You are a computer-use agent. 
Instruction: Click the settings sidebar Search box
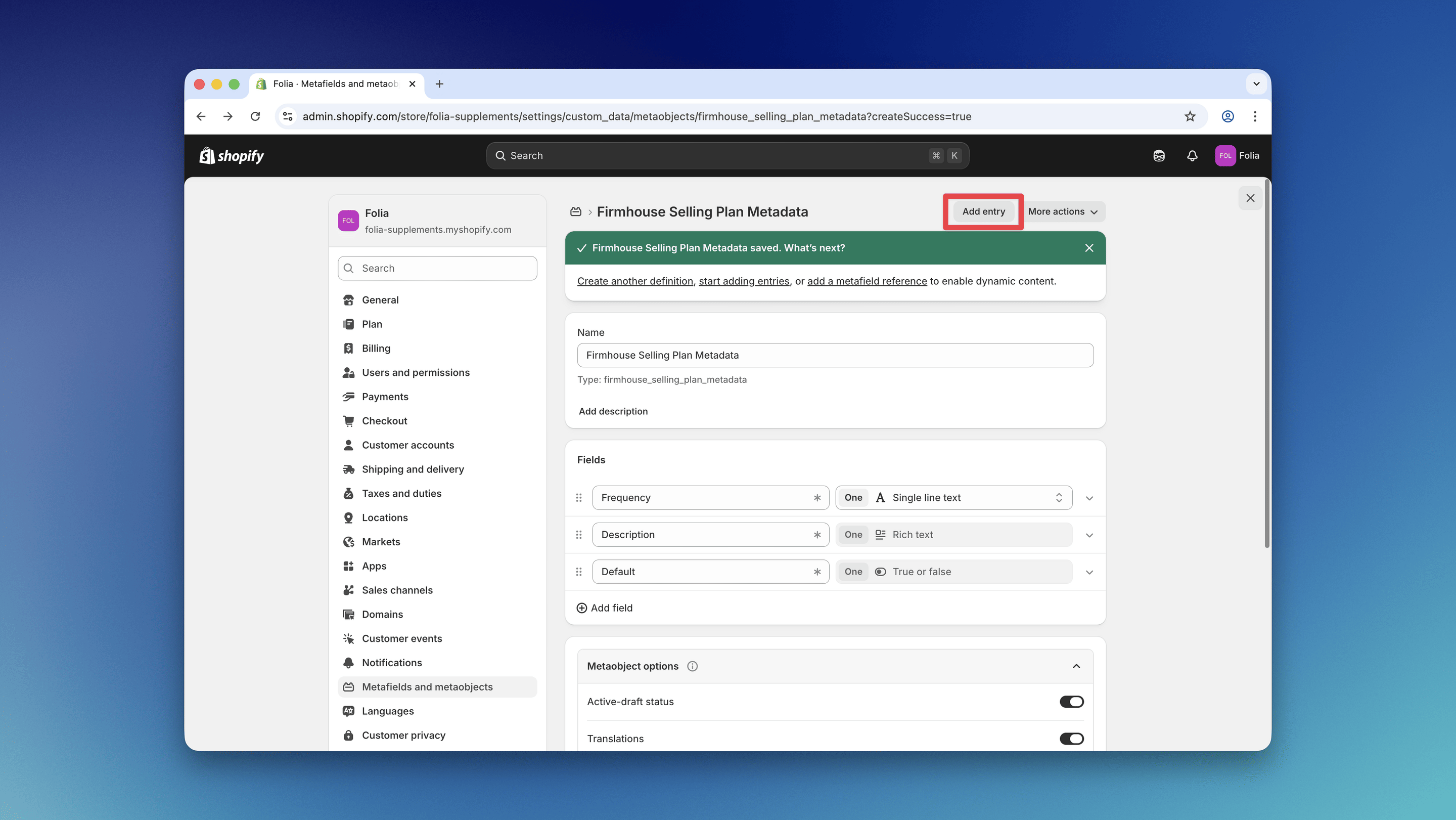pyautogui.click(x=437, y=268)
